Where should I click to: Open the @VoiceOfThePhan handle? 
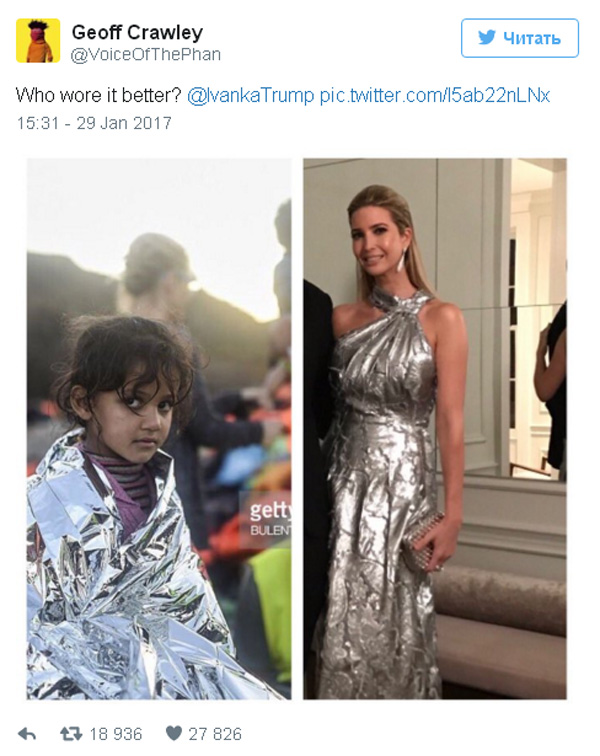pyautogui.click(x=146, y=55)
